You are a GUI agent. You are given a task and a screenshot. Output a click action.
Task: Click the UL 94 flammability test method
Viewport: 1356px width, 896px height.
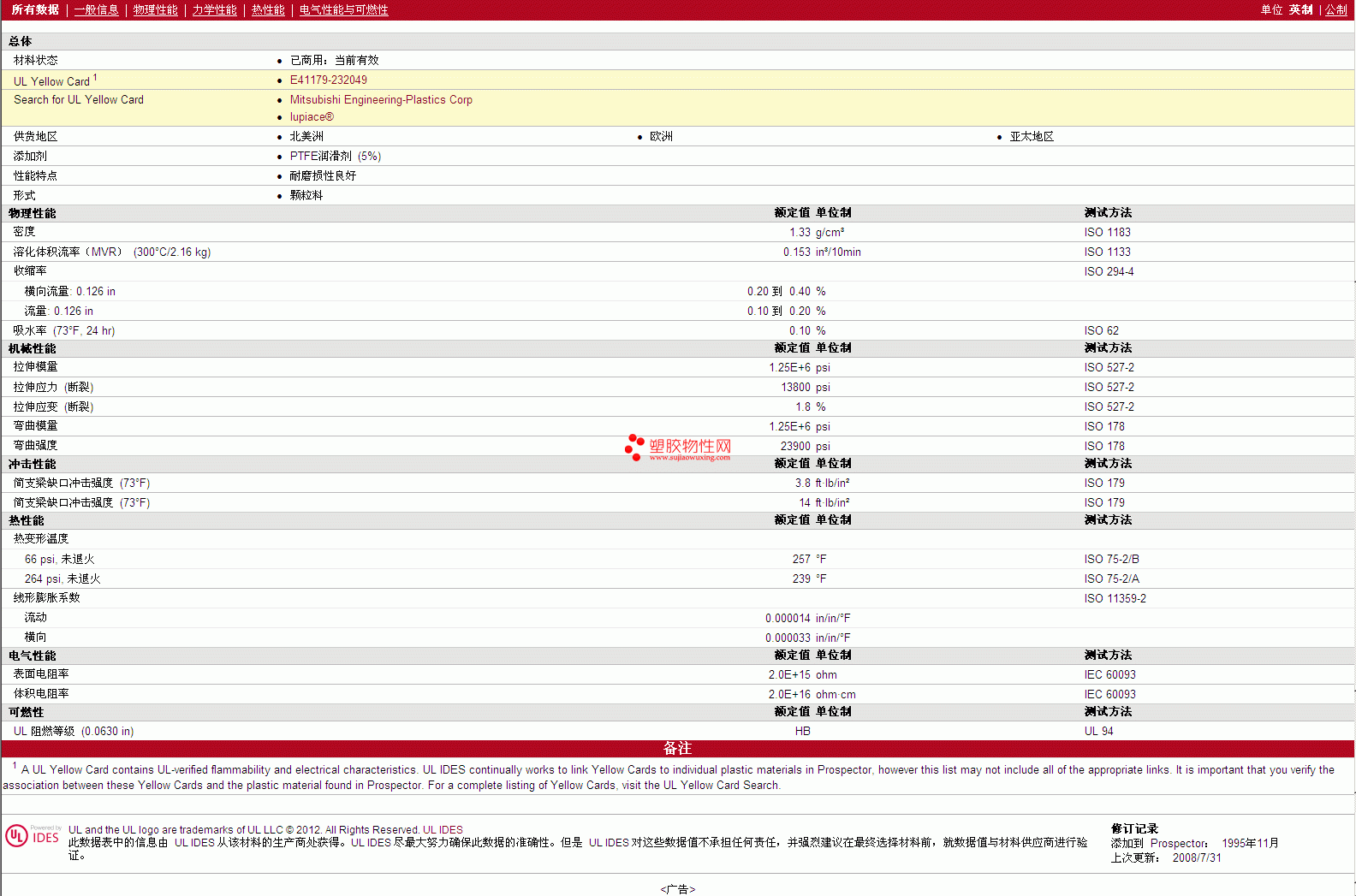click(1098, 732)
